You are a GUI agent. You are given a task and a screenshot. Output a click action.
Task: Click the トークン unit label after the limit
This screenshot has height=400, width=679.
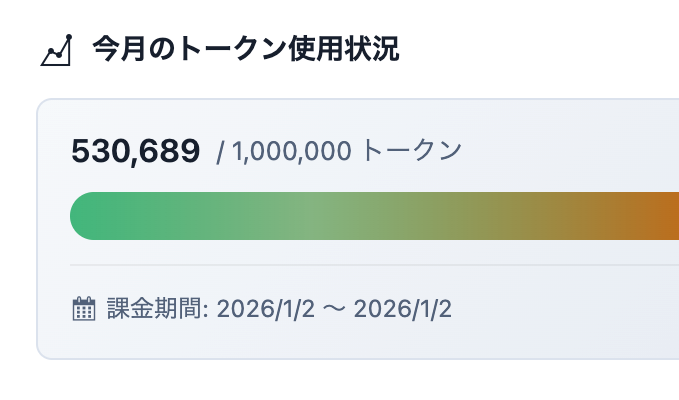click(410, 152)
